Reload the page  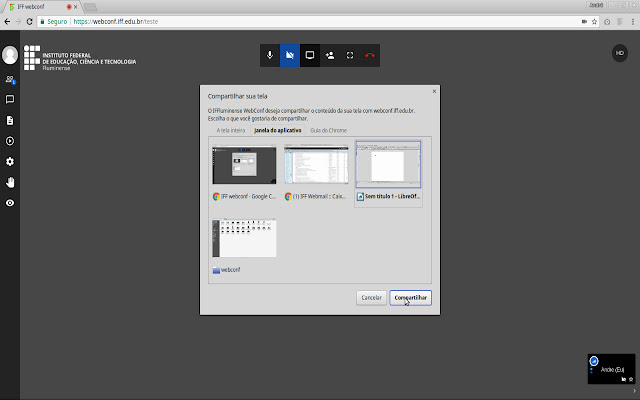coord(29,22)
